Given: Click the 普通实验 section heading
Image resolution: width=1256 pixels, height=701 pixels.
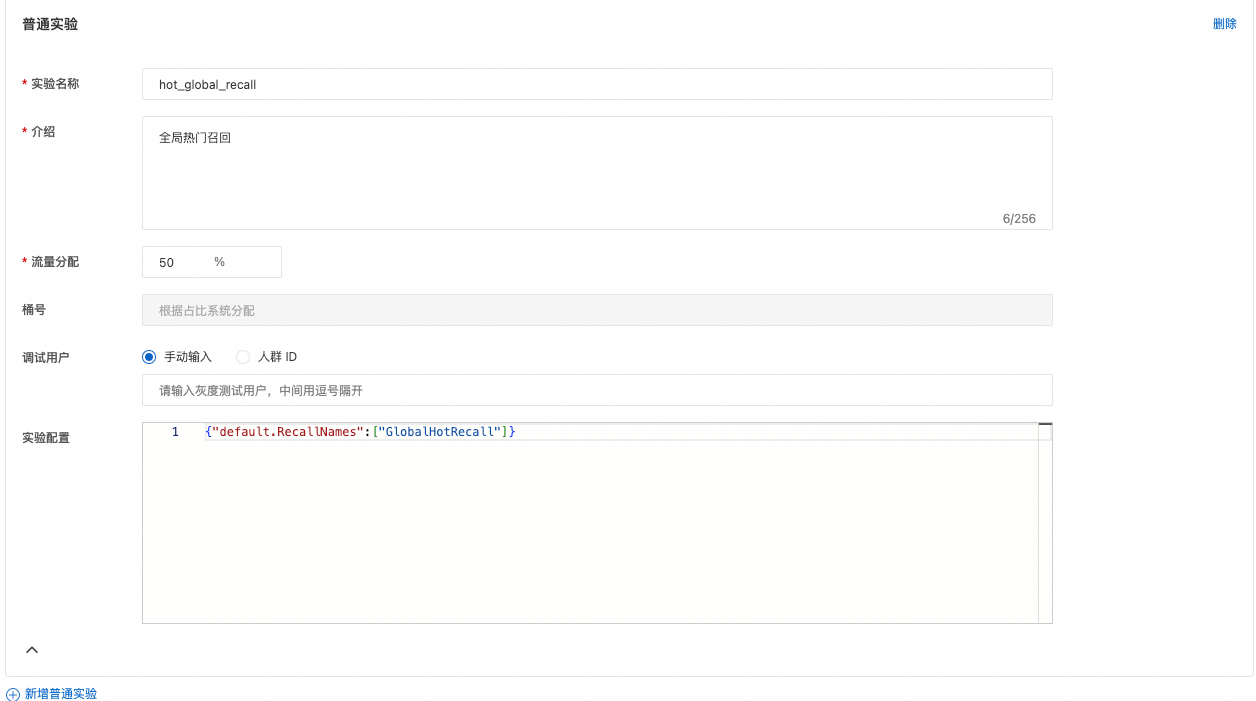Looking at the screenshot, I should click(50, 24).
